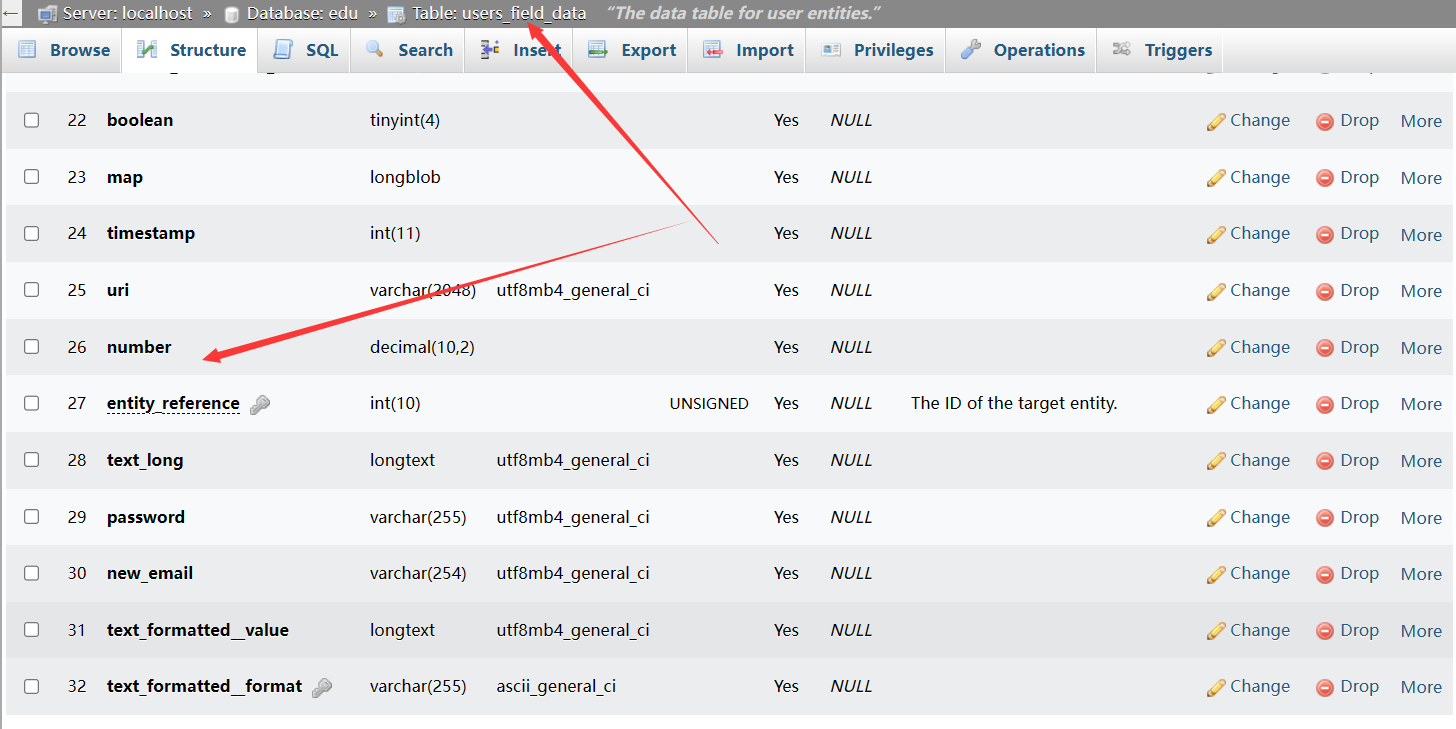Switch to the Browse tab

64,50
